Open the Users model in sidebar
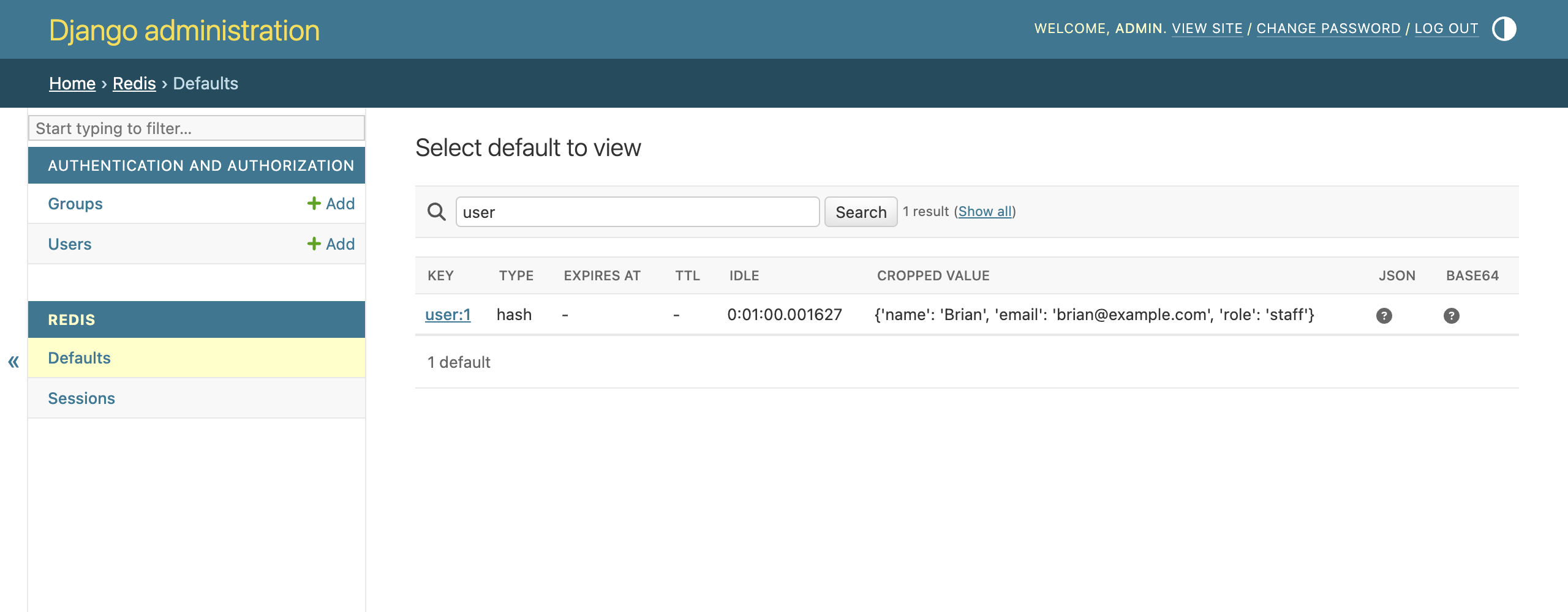The image size is (1568, 612). [70, 244]
